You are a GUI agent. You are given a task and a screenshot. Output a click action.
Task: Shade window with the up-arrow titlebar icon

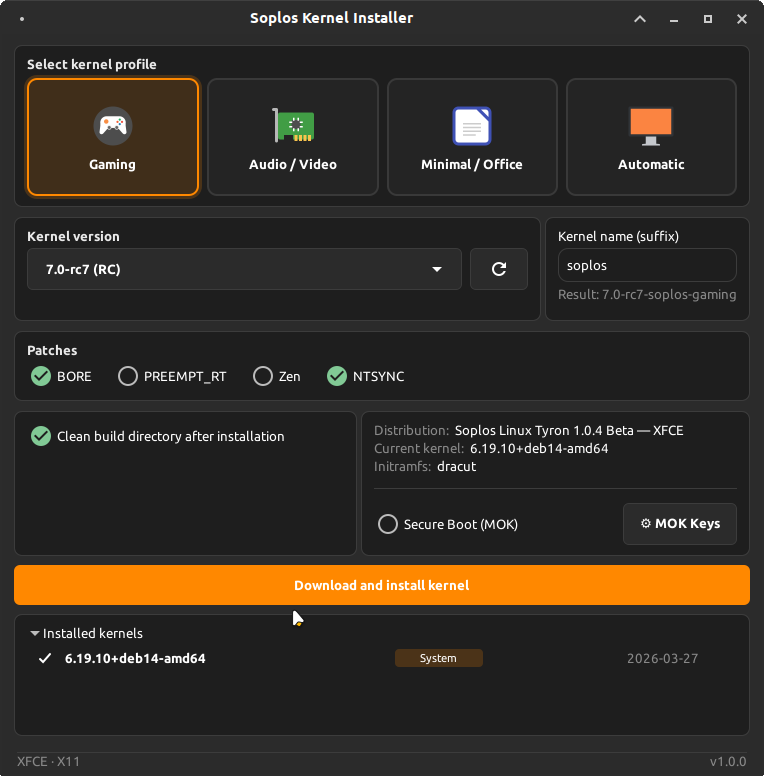[640, 19]
